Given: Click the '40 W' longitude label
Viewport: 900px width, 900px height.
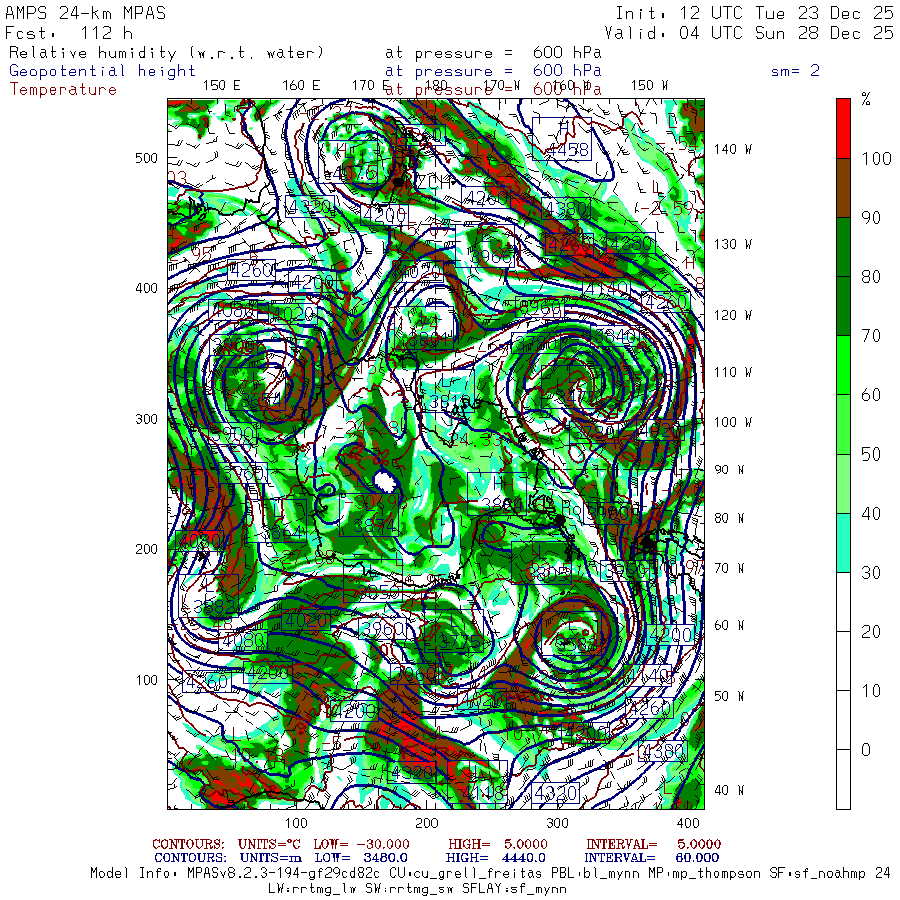Looking at the screenshot, I should click(729, 790).
